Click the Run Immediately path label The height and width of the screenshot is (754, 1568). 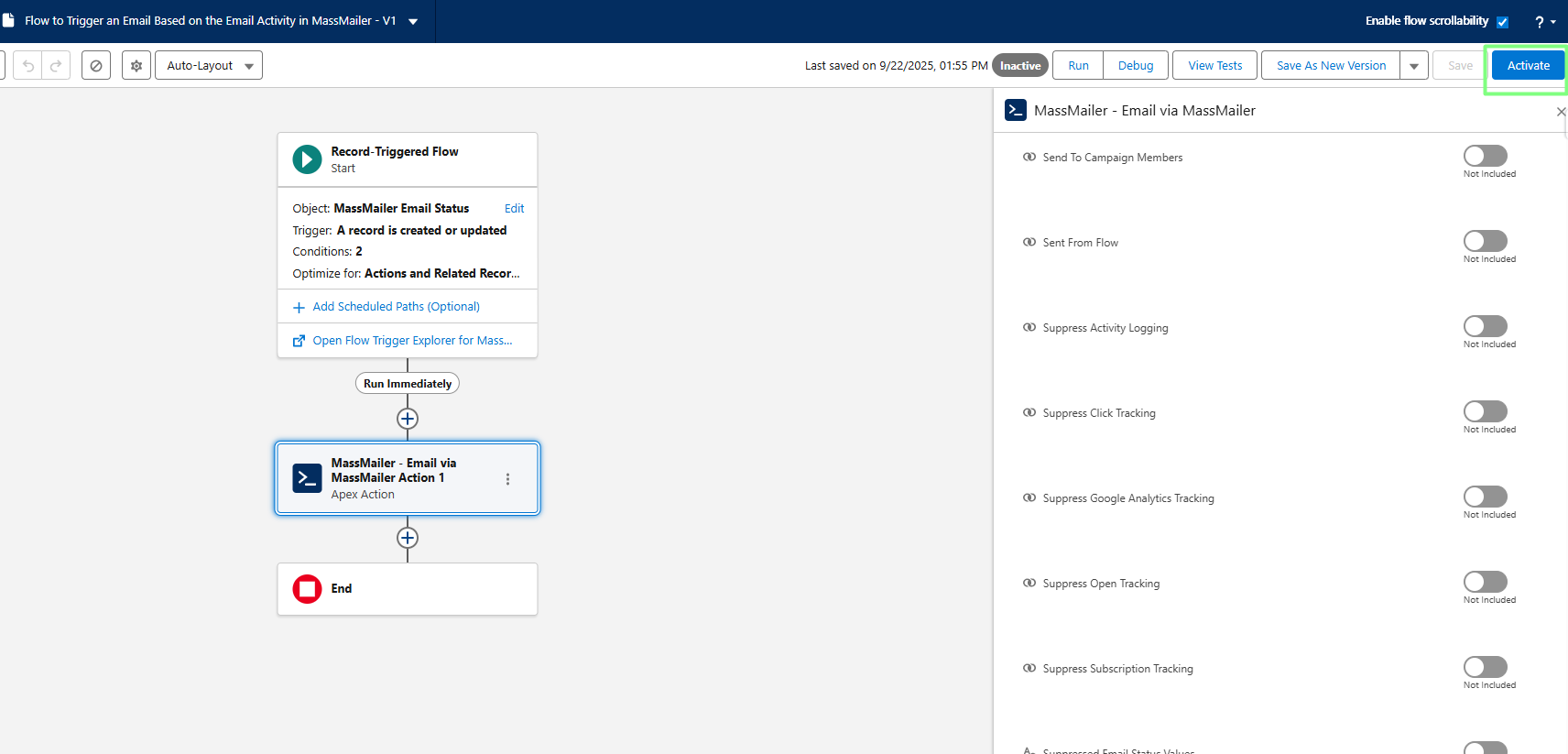[x=408, y=384]
